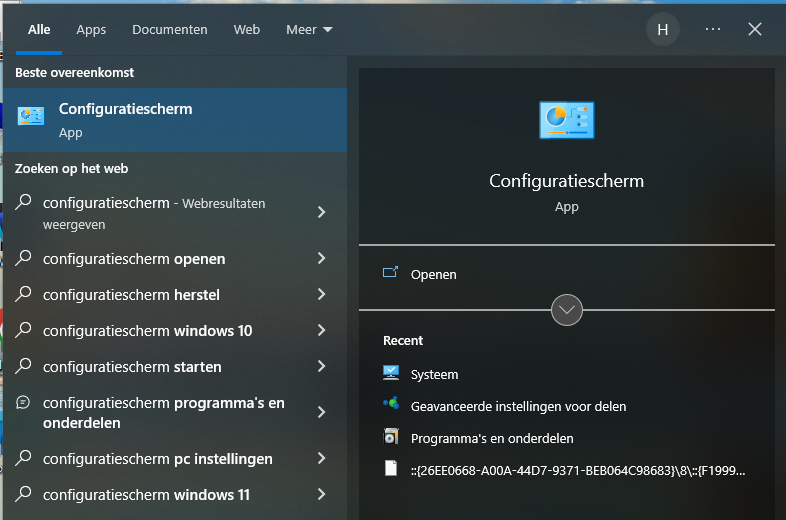Image resolution: width=786 pixels, height=520 pixels.
Task: Open recent item Systeem
Action: (434, 375)
